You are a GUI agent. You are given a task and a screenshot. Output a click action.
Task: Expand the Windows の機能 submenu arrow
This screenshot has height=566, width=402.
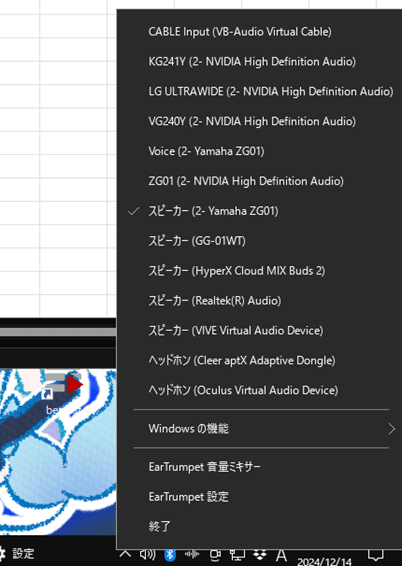392,429
